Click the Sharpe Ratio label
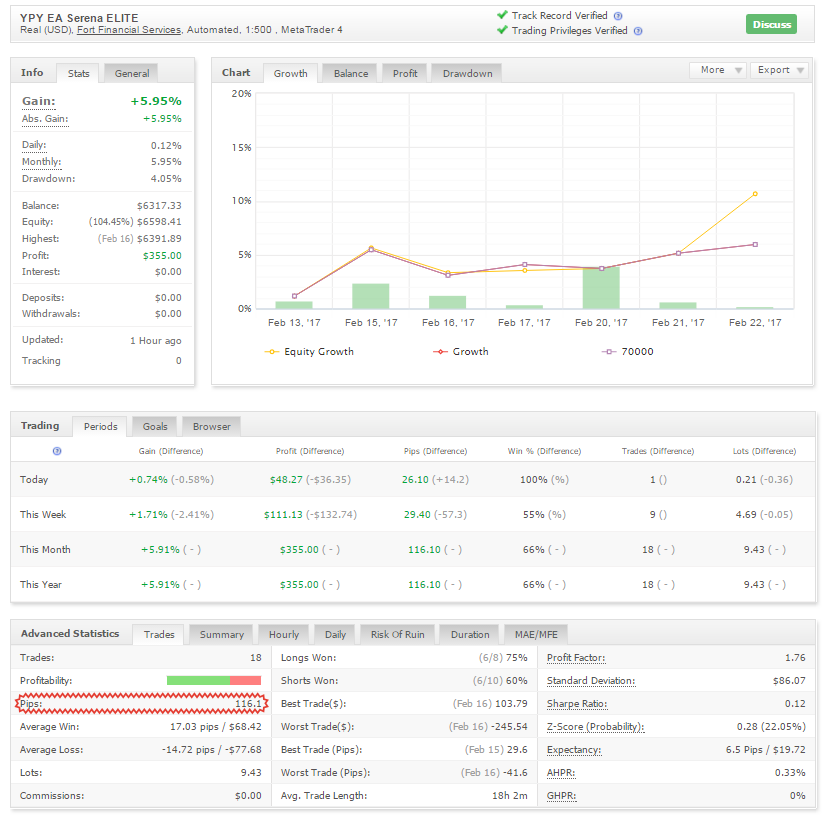The image size is (825, 815). point(577,704)
